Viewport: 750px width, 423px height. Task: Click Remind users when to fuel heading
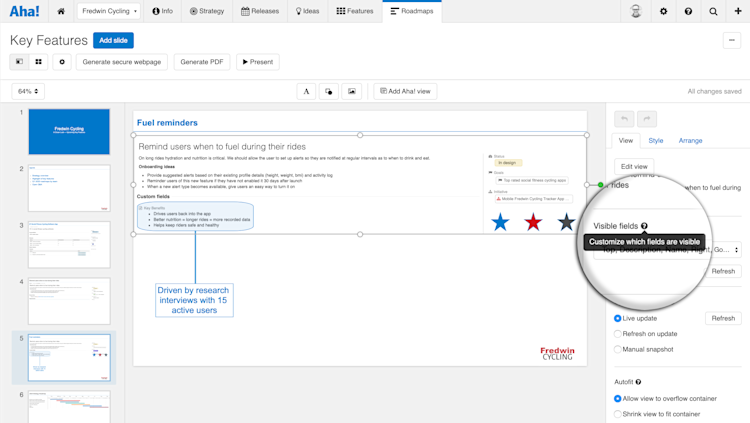222,146
